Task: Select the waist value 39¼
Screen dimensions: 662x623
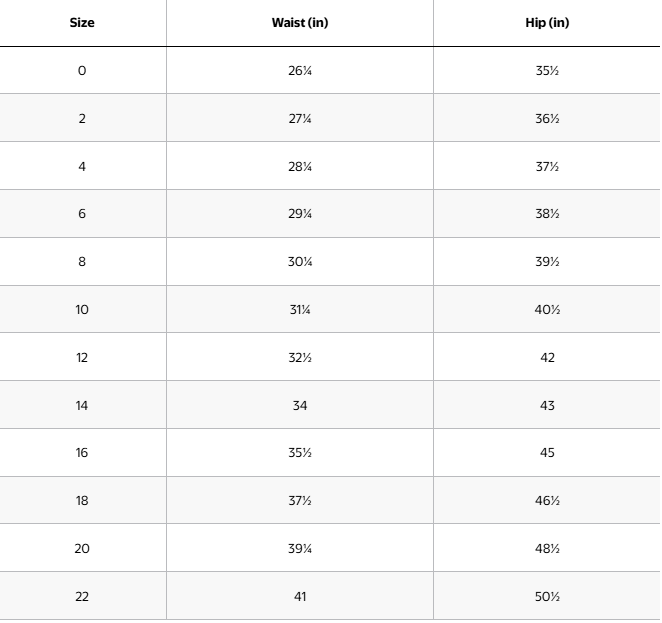Action: click(300, 549)
